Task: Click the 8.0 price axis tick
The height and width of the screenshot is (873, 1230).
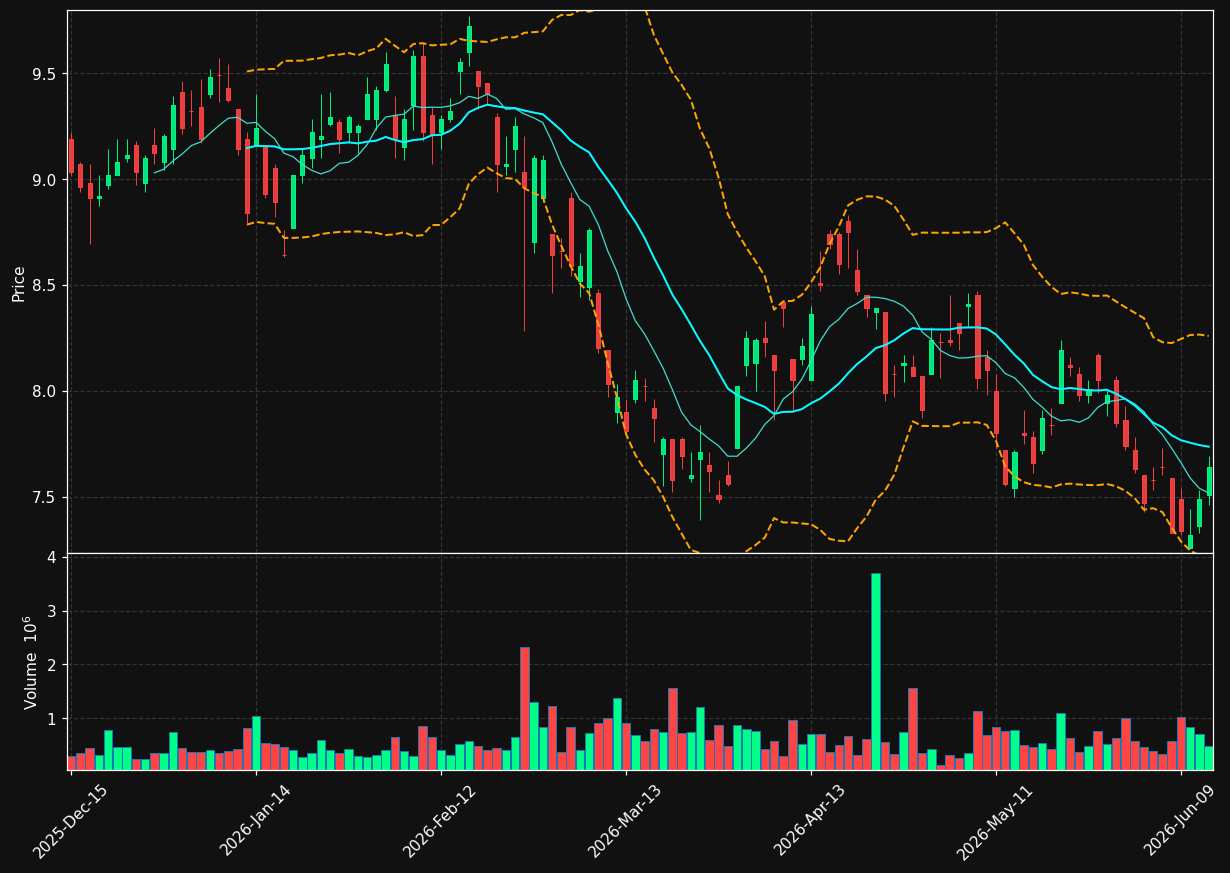Action: coord(45,392)
